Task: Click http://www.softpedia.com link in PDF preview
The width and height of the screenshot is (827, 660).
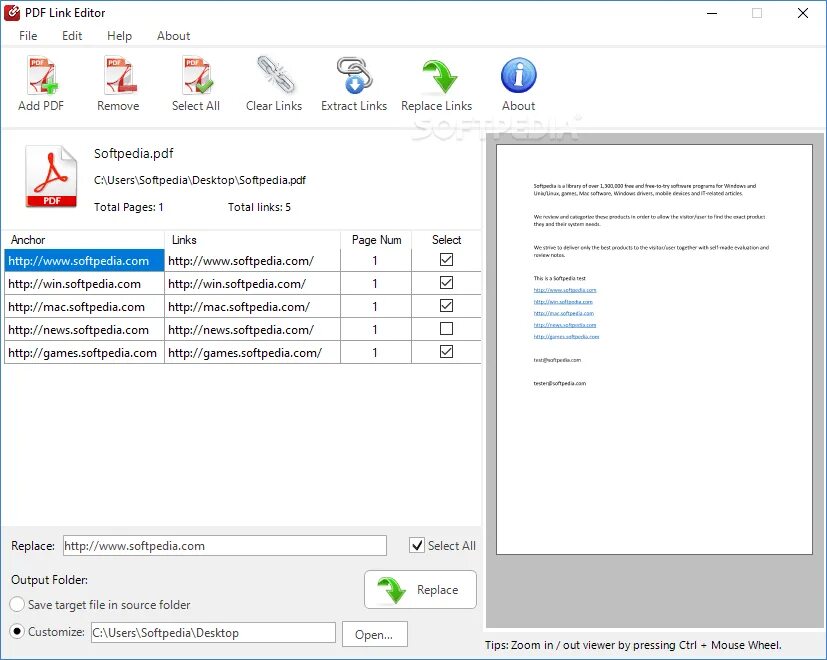Action: (x=564, y=290)
